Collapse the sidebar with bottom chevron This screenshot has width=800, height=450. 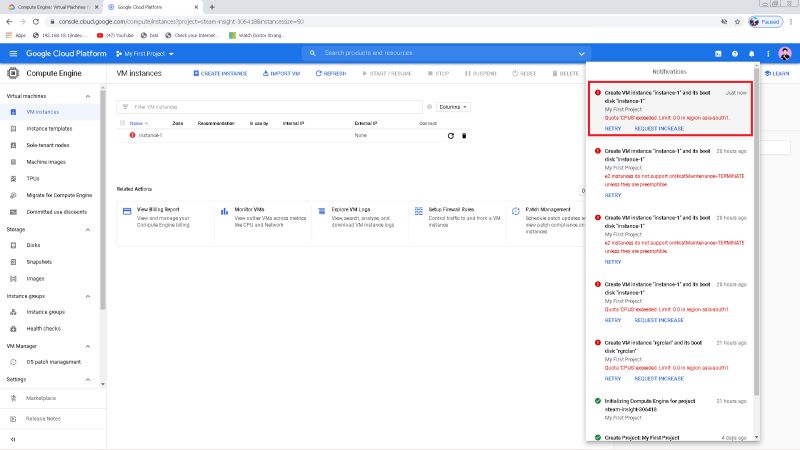tap(13, 439)
